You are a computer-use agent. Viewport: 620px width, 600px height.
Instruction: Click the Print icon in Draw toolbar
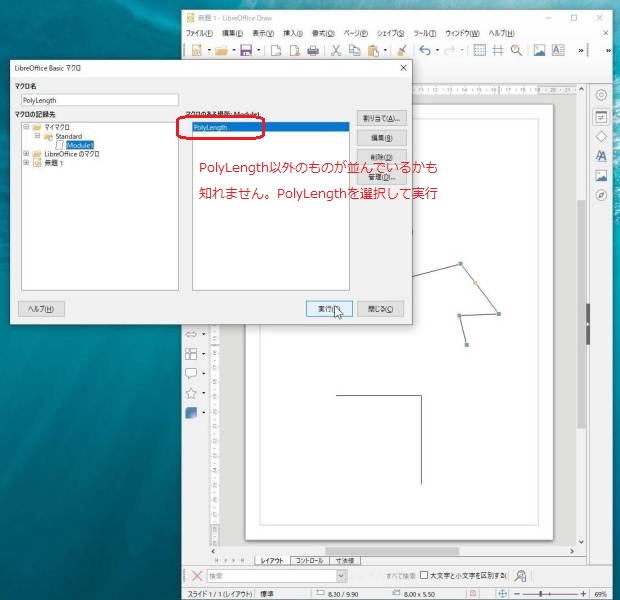(x=313, y=50)
